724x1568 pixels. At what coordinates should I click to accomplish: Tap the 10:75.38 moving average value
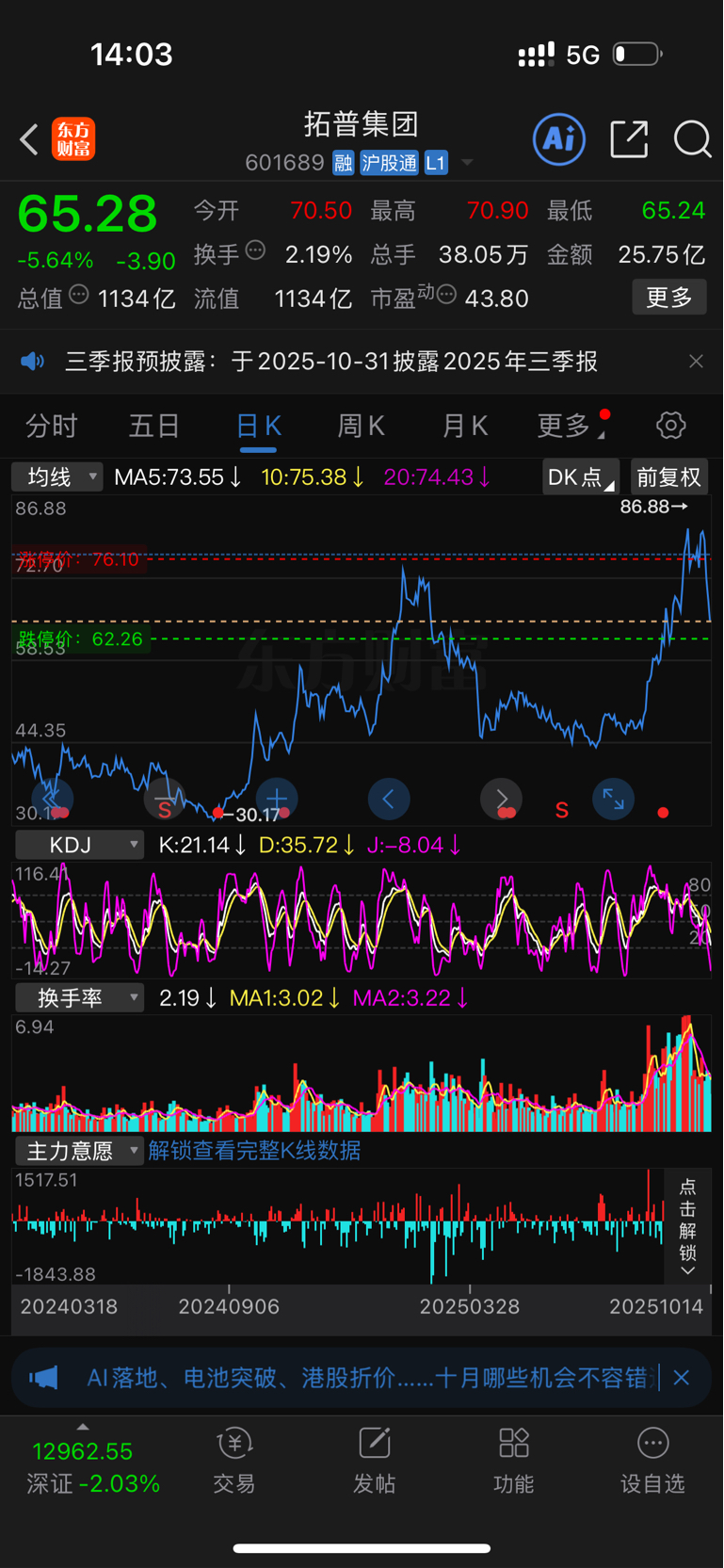tap(313, 477)
